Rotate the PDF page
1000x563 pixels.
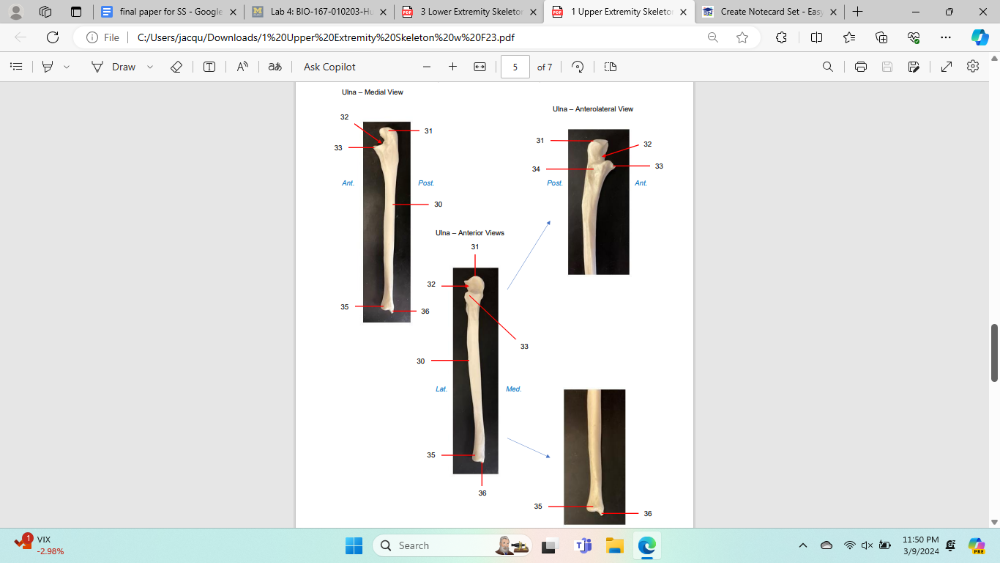tap(577, 67)
